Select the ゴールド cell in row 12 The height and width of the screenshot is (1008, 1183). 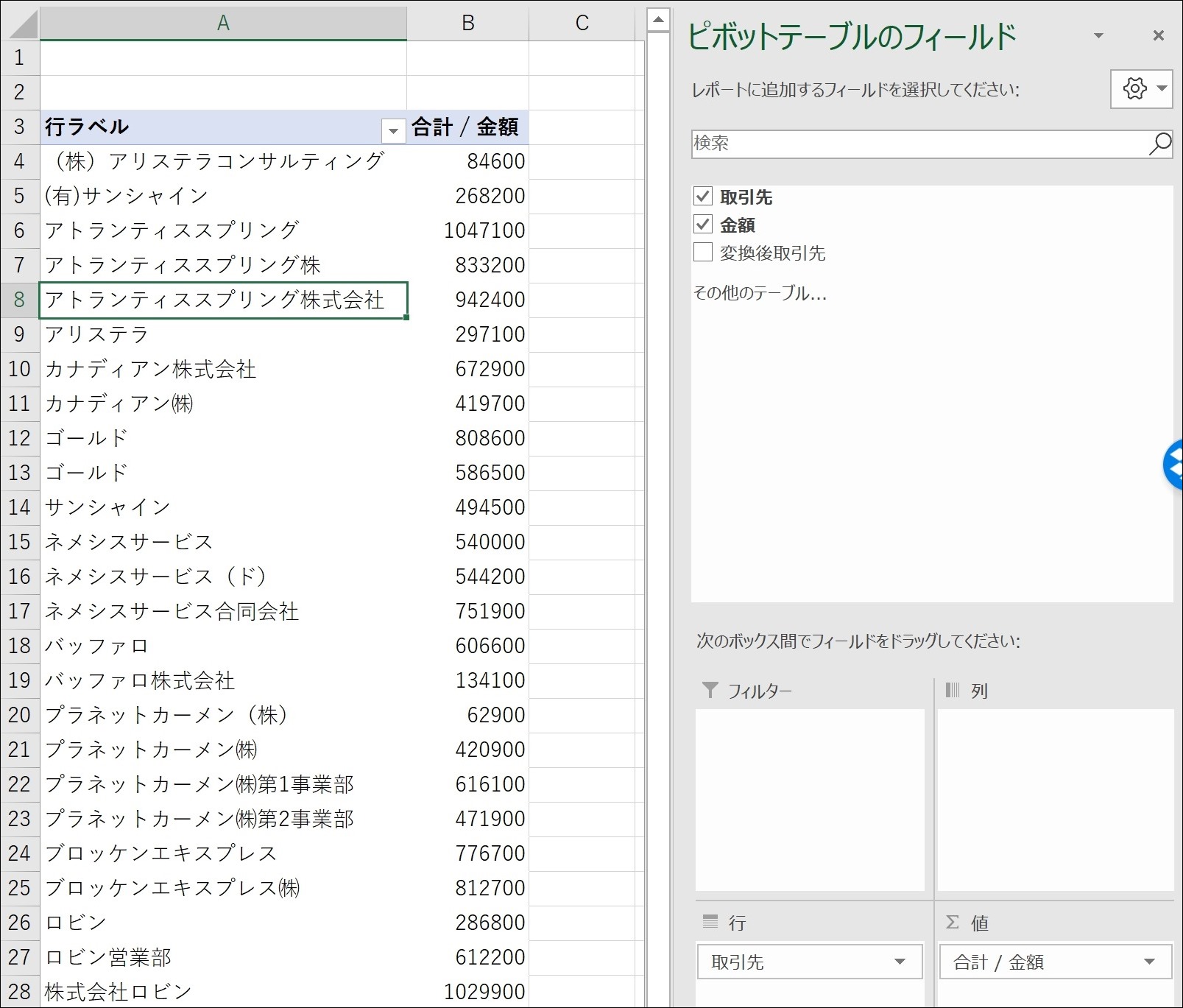(x=223, y=438)
